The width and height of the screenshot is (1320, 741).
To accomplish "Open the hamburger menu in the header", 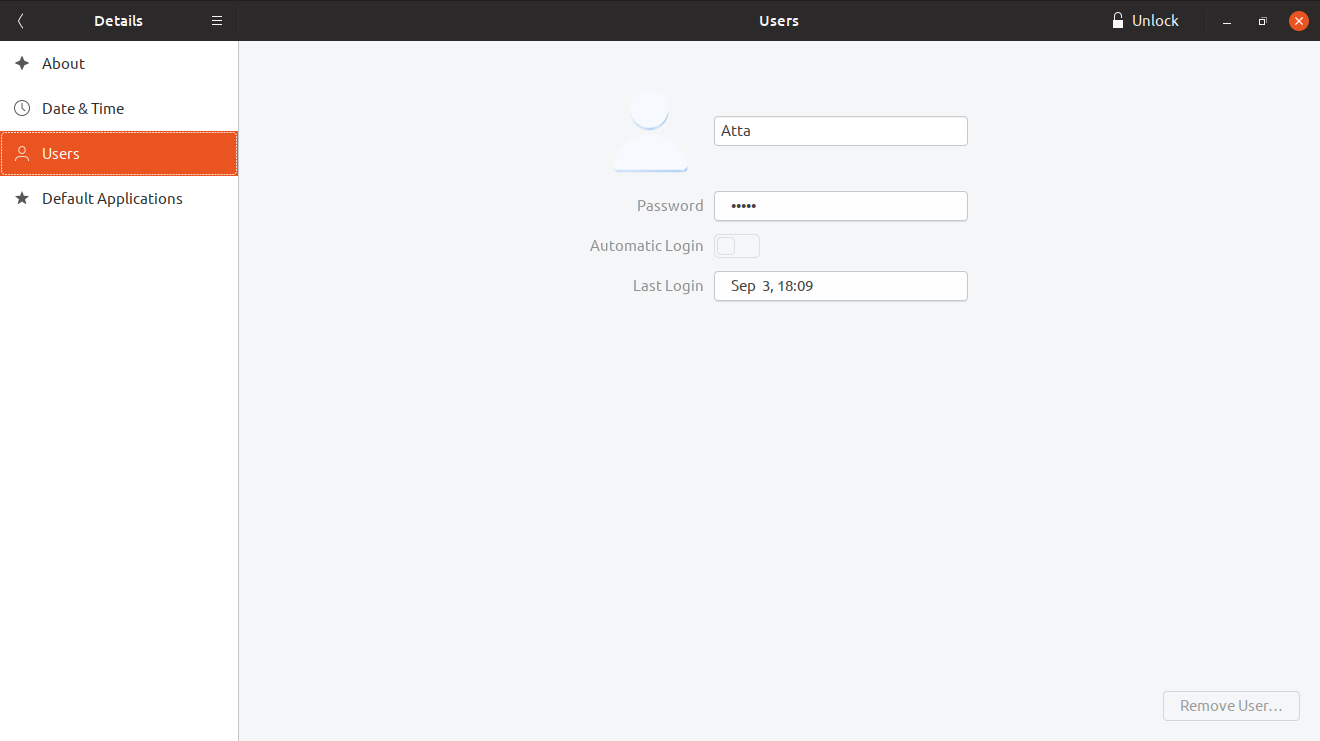I will pos(216,20).
